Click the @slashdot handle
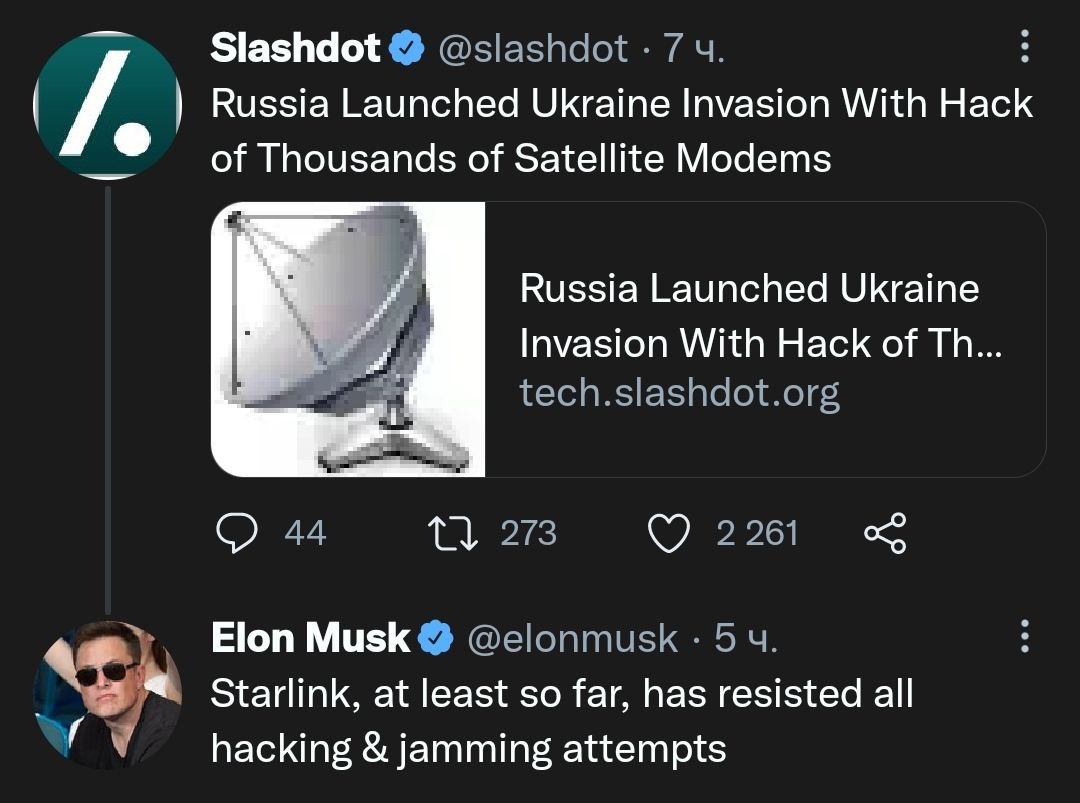The width and height of the screenshot is (1080, 803). click(x=533, y=48)
